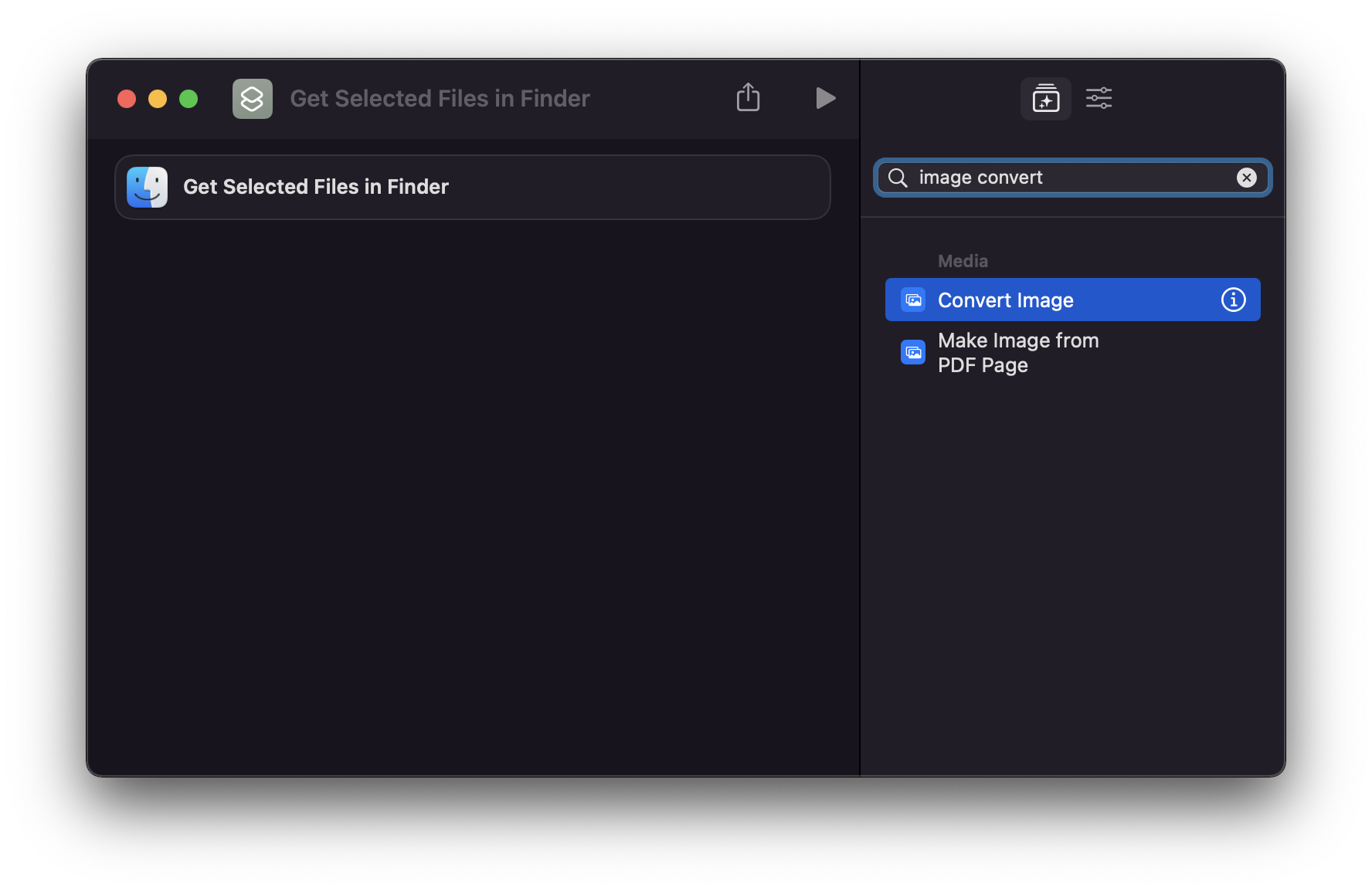The image size is (1372, 891).
Task: Click the Finder icon in the action card
Action: coord(147,187)
